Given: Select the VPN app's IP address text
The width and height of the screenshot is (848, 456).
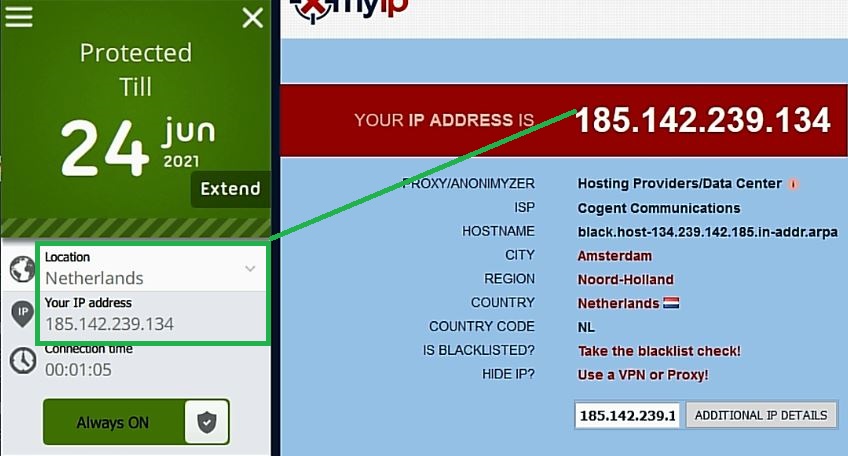Looking at the screenshot, I should 109,324.
